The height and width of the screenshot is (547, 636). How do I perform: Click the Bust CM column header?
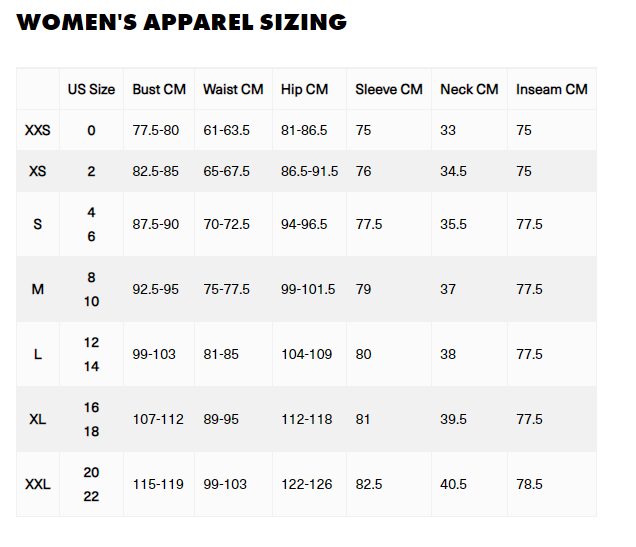click(x=159, y=89)
